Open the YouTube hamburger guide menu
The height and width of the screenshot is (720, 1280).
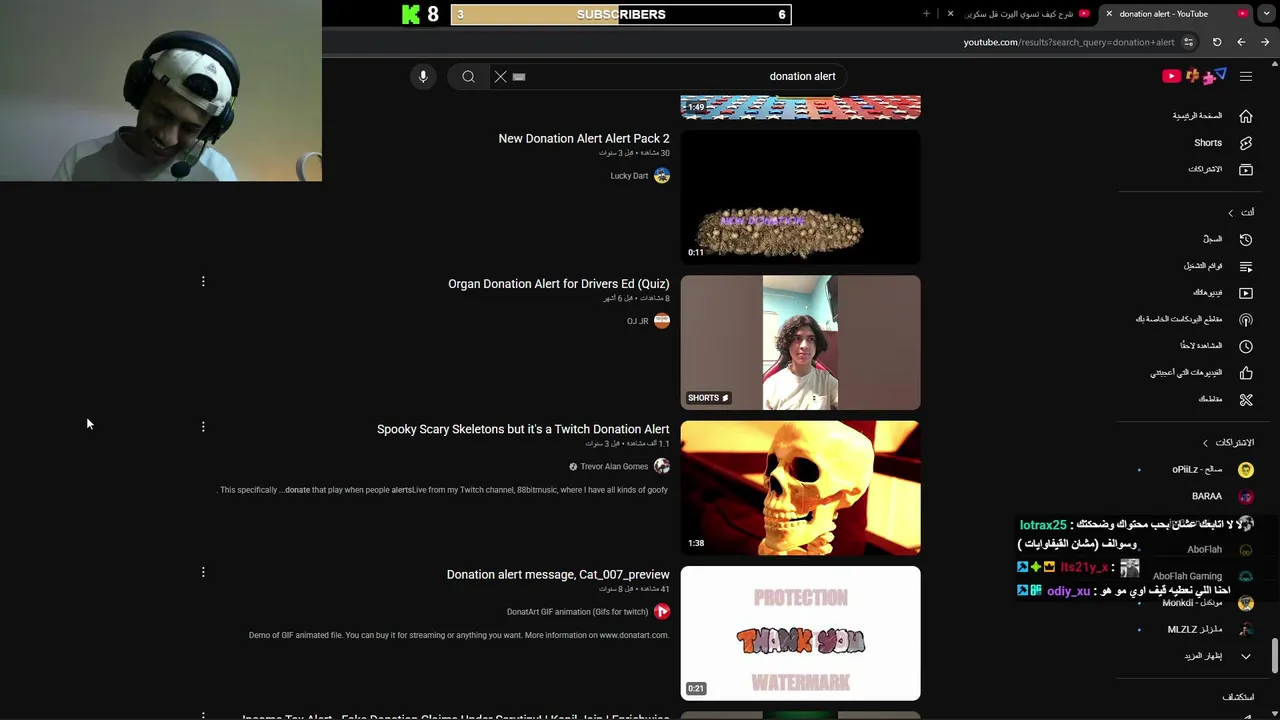1246,76
